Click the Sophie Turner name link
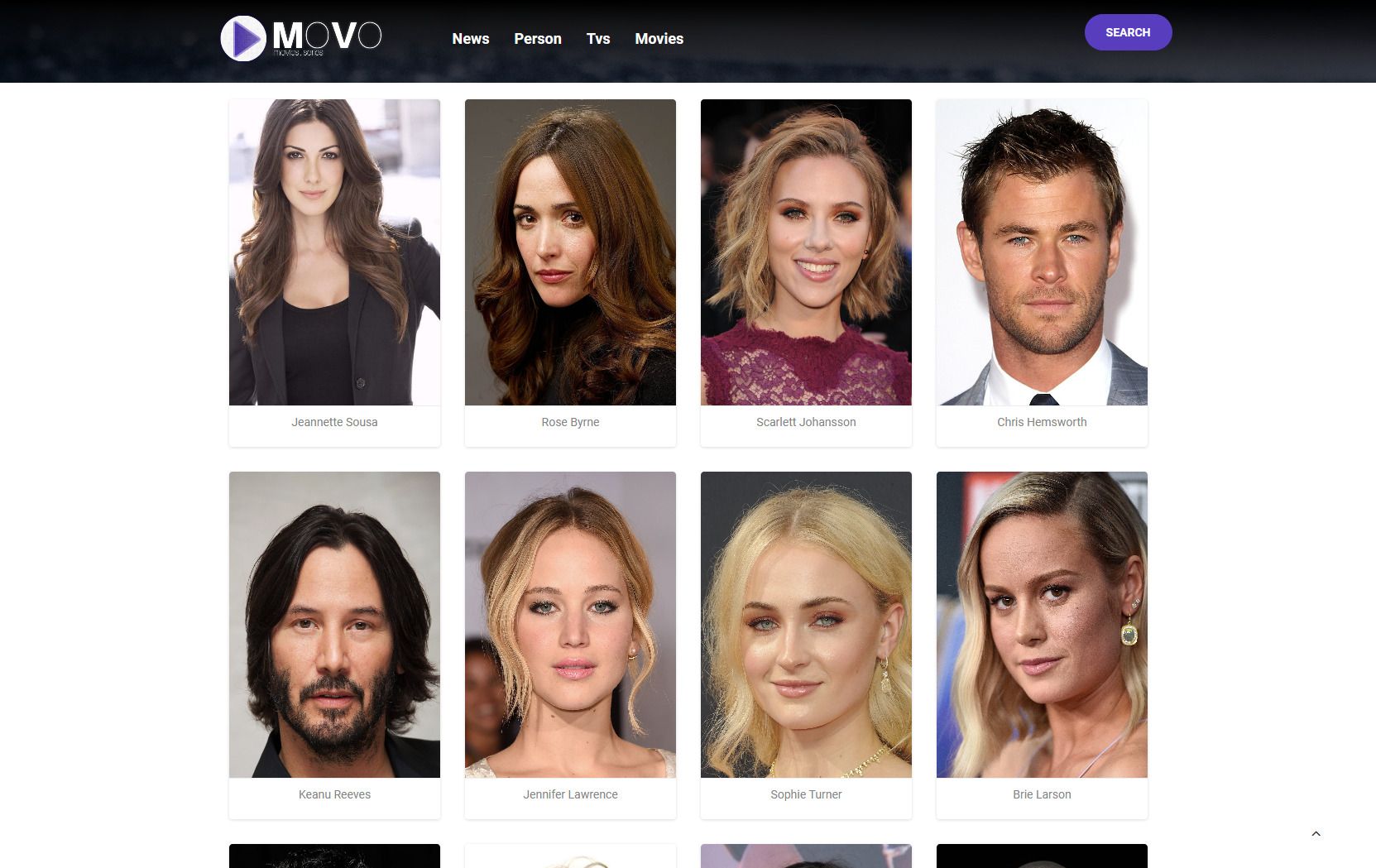1376x868 pixels. [x=806, y=794]
